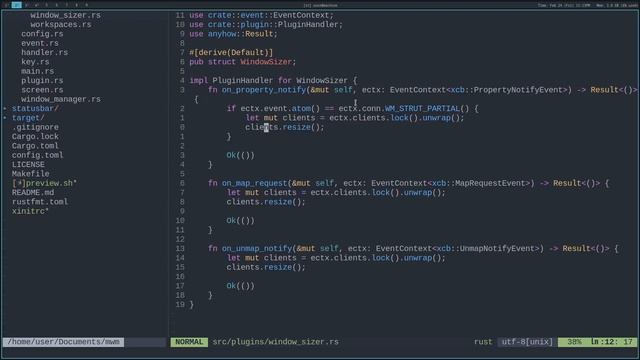
Task: Open config.rs in the file tree
Action: [42, 34]
